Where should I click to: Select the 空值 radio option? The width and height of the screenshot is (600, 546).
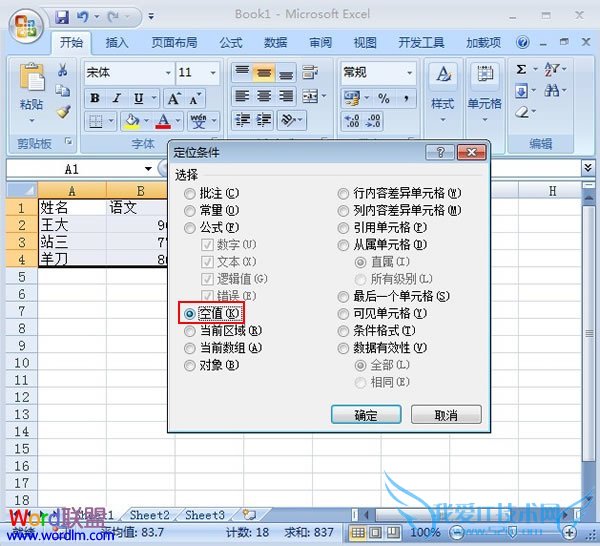(189, 314)
